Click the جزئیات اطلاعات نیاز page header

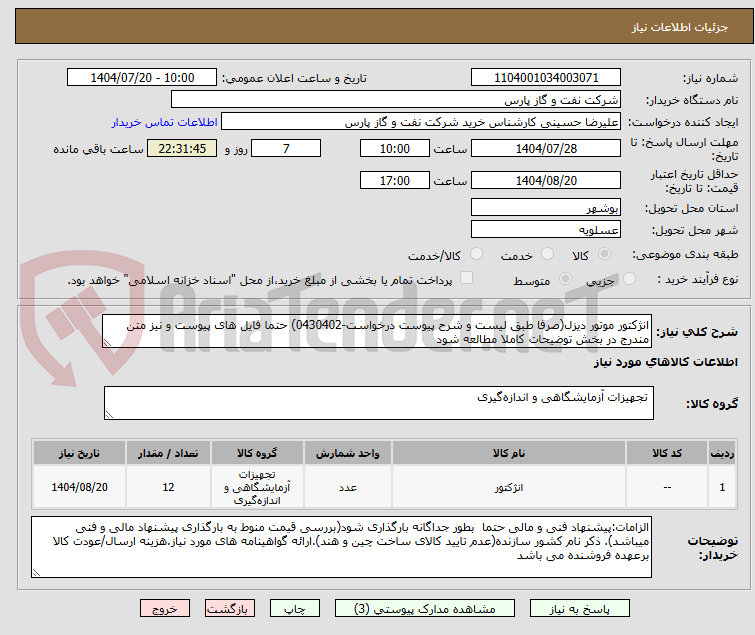680,27
